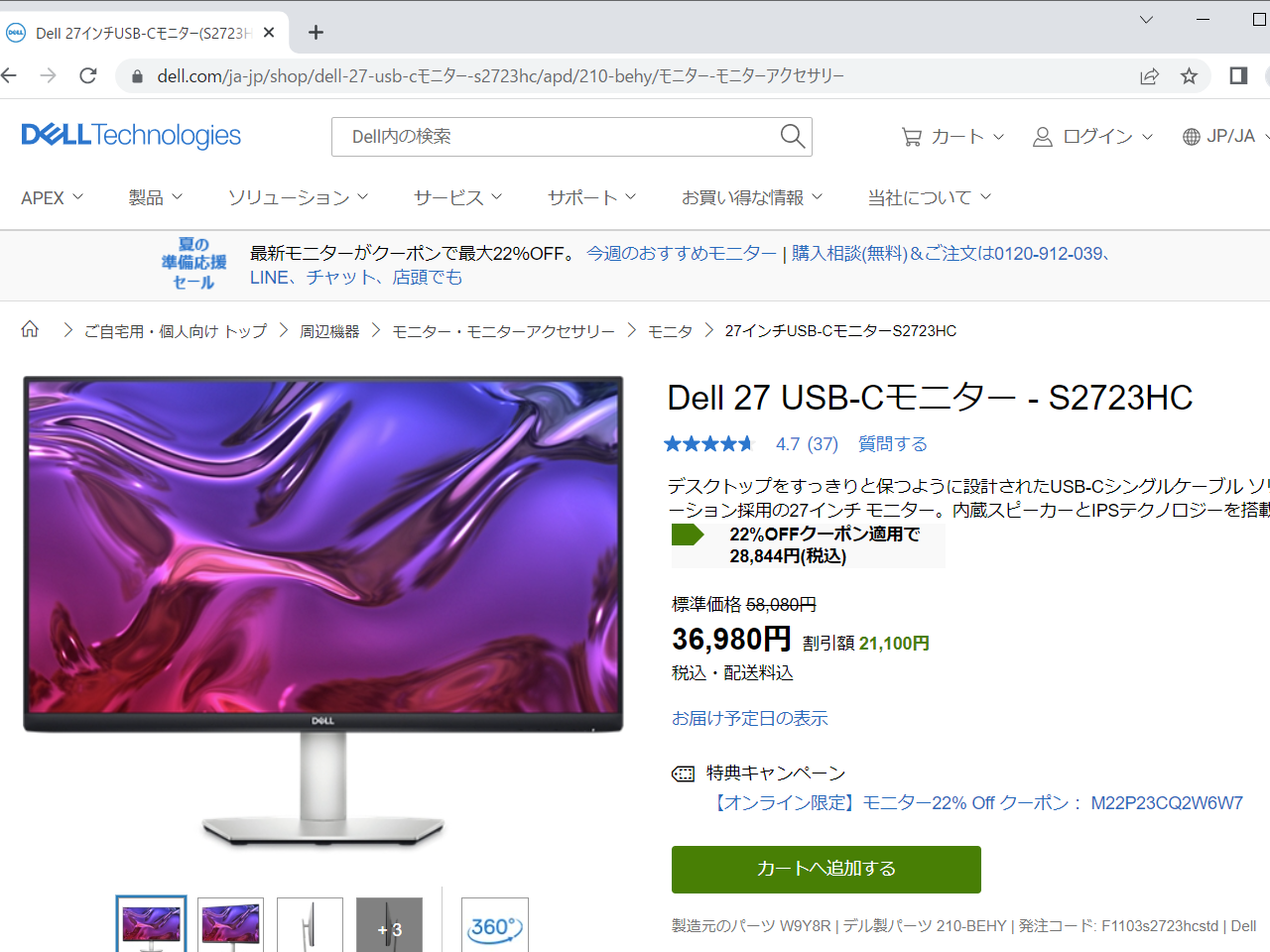Bookmark this page with star icon
The height and width of the screenshot is (952, 1270).
click(x=1189, y=76)
